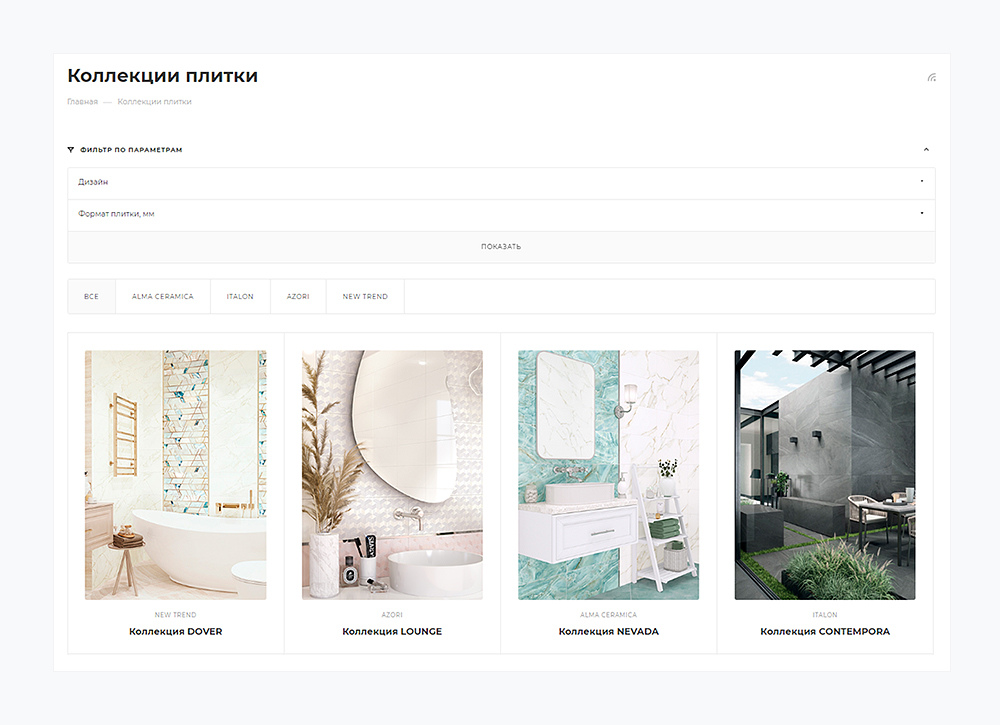Click the Коллекция CONTEMPORA title link

tap(824, 632)
